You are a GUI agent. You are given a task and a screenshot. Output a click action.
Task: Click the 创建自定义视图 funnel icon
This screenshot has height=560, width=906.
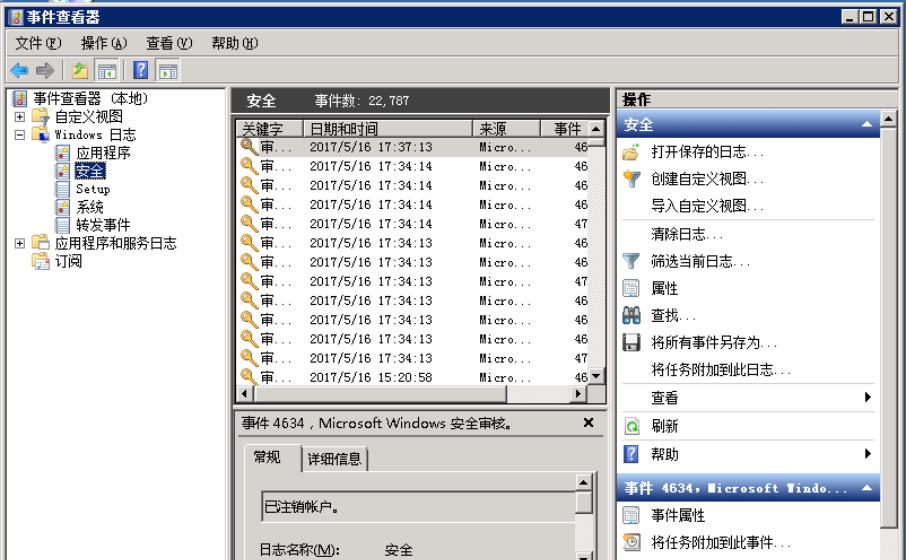631,179
